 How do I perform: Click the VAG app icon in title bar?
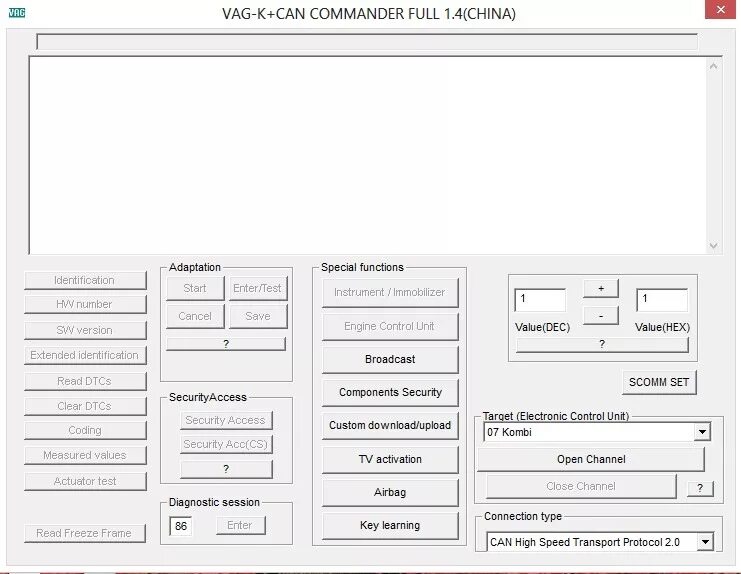click(x=17, y=13)
